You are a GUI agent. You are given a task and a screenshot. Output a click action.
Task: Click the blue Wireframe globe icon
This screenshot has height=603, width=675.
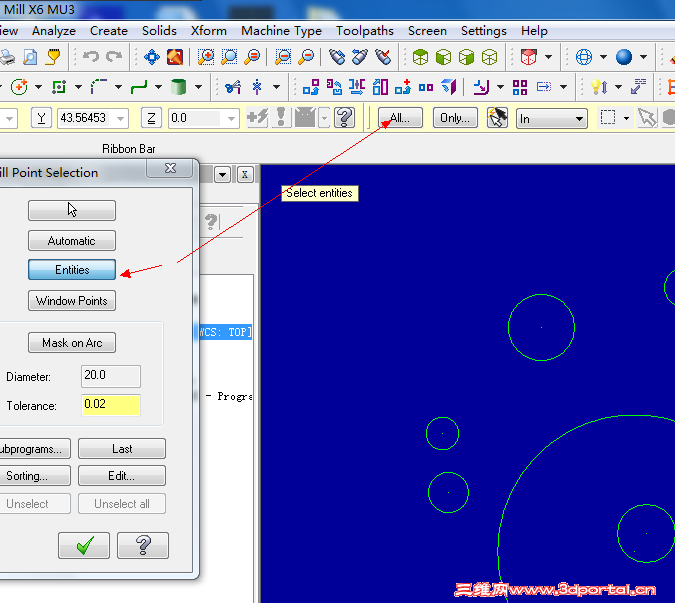tap(584, 57)
